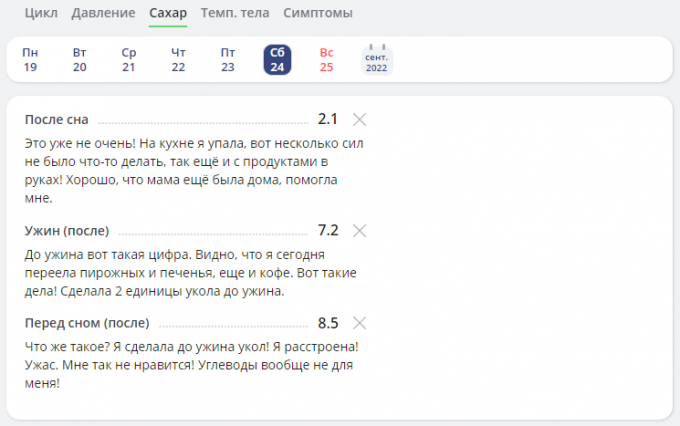Image resolution: width=680 pixels, height=426 pixels.
Task: Click the 7.2 sugar value
Action: pyautogui.click(x=328, y=230)
